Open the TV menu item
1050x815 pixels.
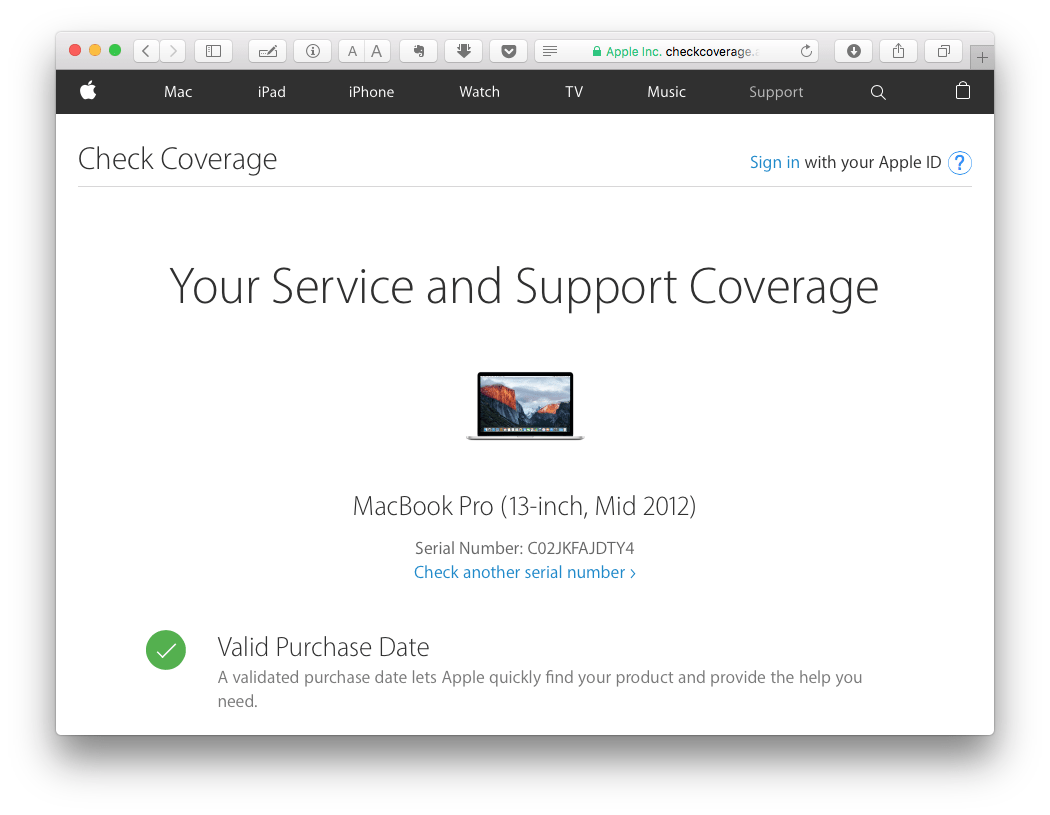coord(574,92)
